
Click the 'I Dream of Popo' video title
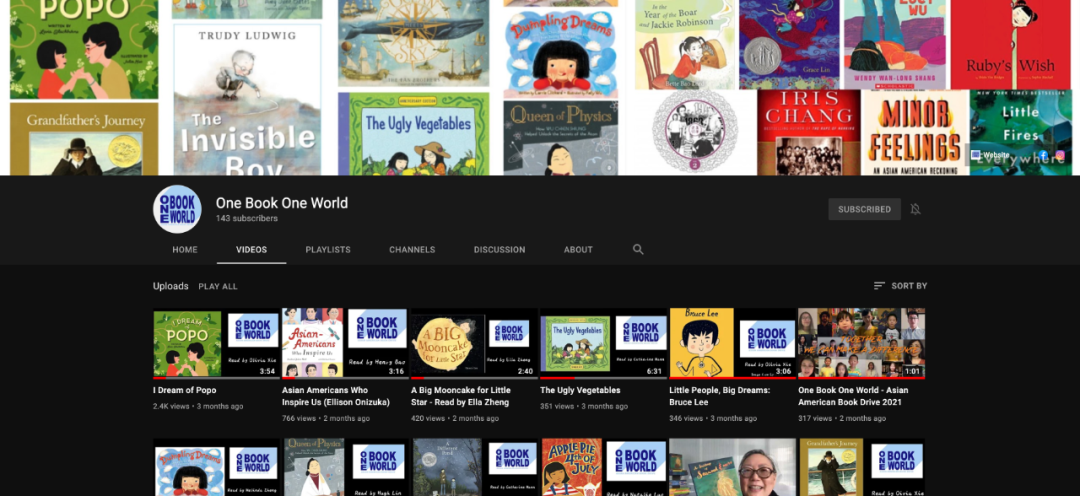[x=185, y=390]
